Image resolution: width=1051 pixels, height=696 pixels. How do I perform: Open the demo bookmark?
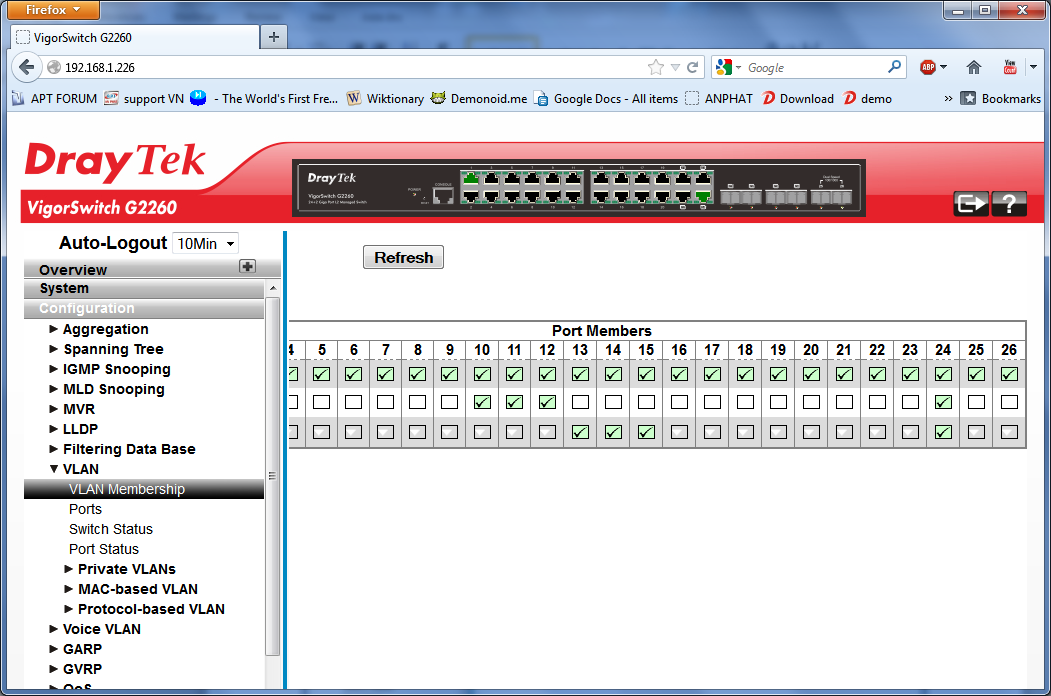(x=868, y=99)
